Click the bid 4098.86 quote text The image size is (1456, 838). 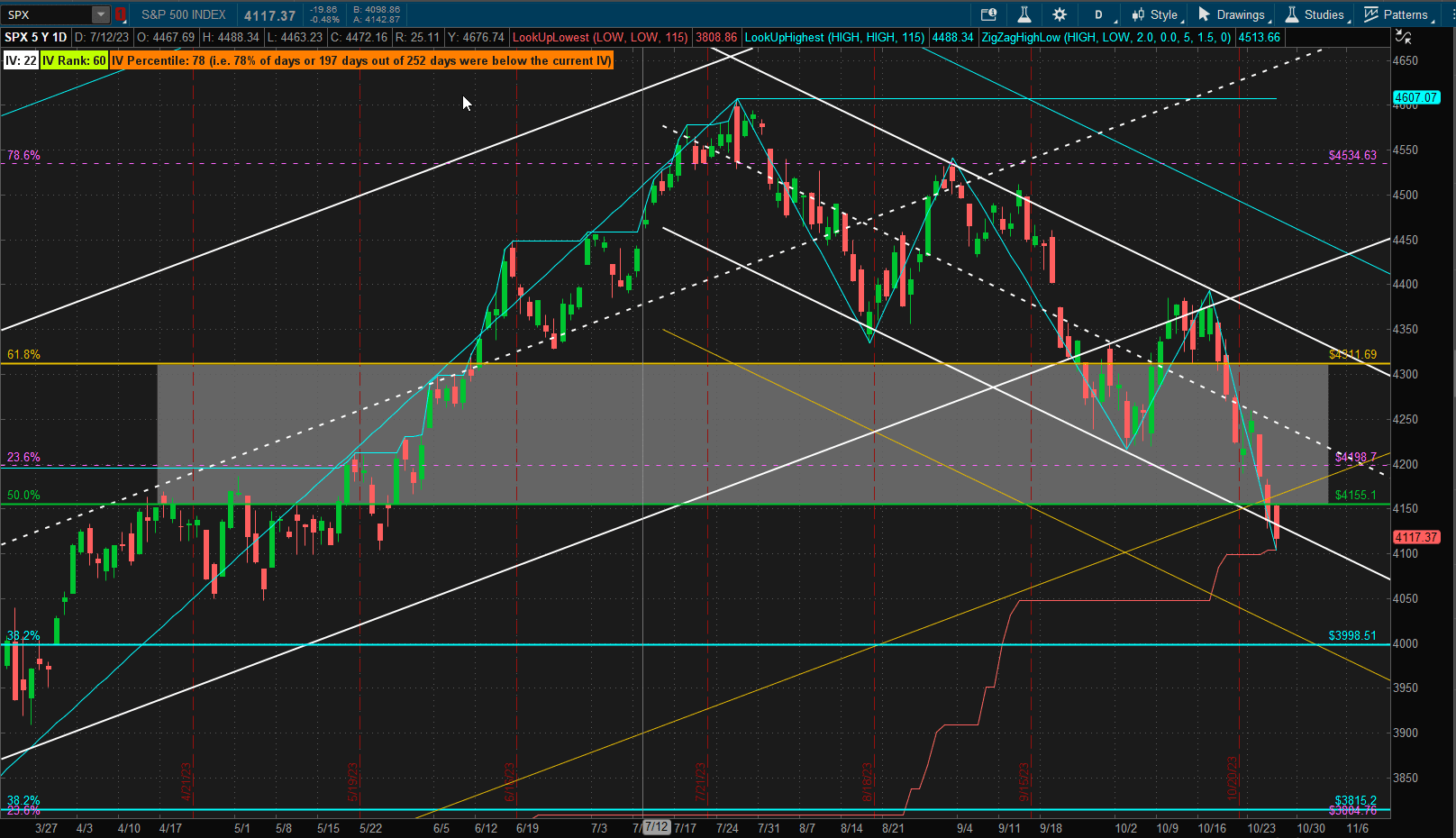[x=377, y=10]
